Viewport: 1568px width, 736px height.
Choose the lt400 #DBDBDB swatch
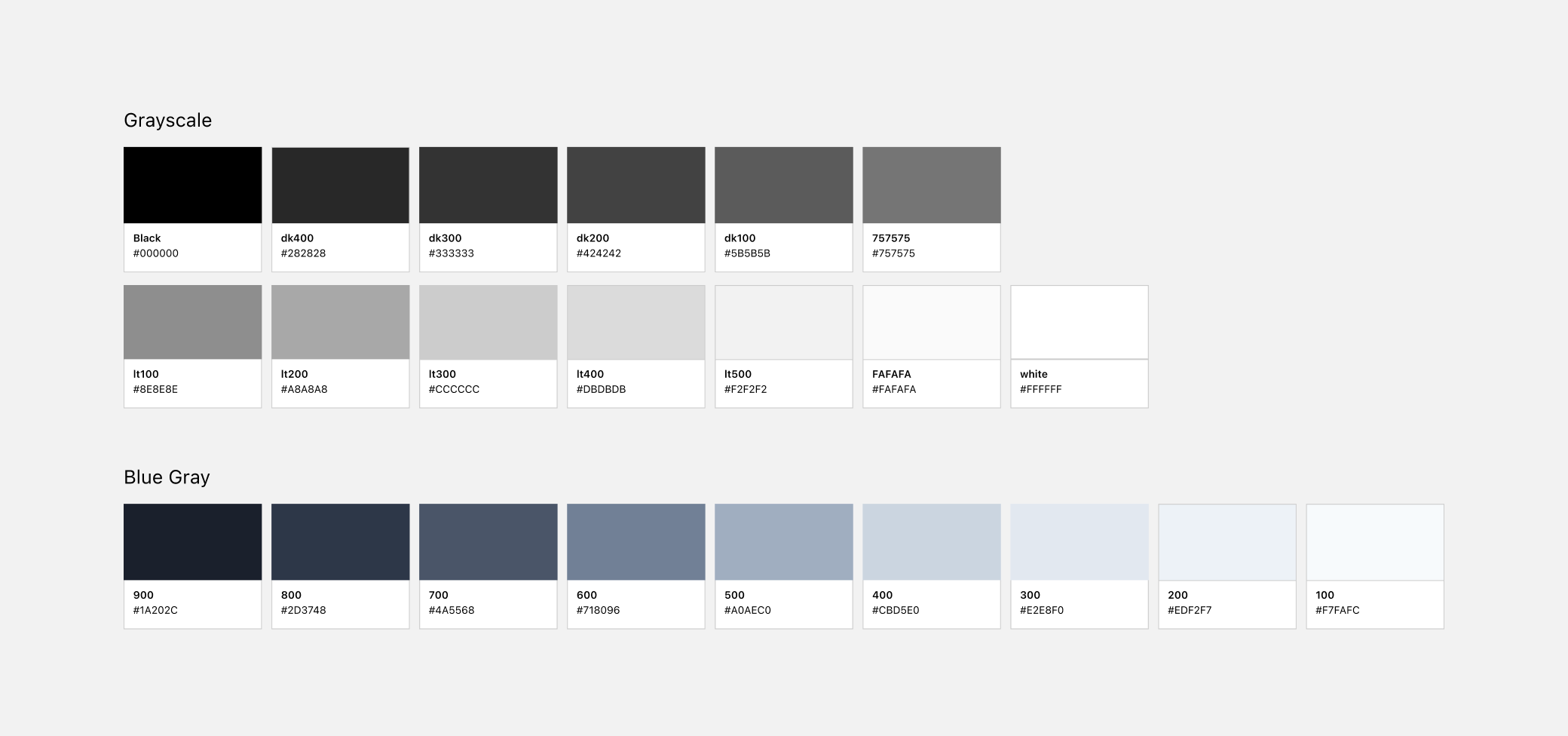point(635,323)
